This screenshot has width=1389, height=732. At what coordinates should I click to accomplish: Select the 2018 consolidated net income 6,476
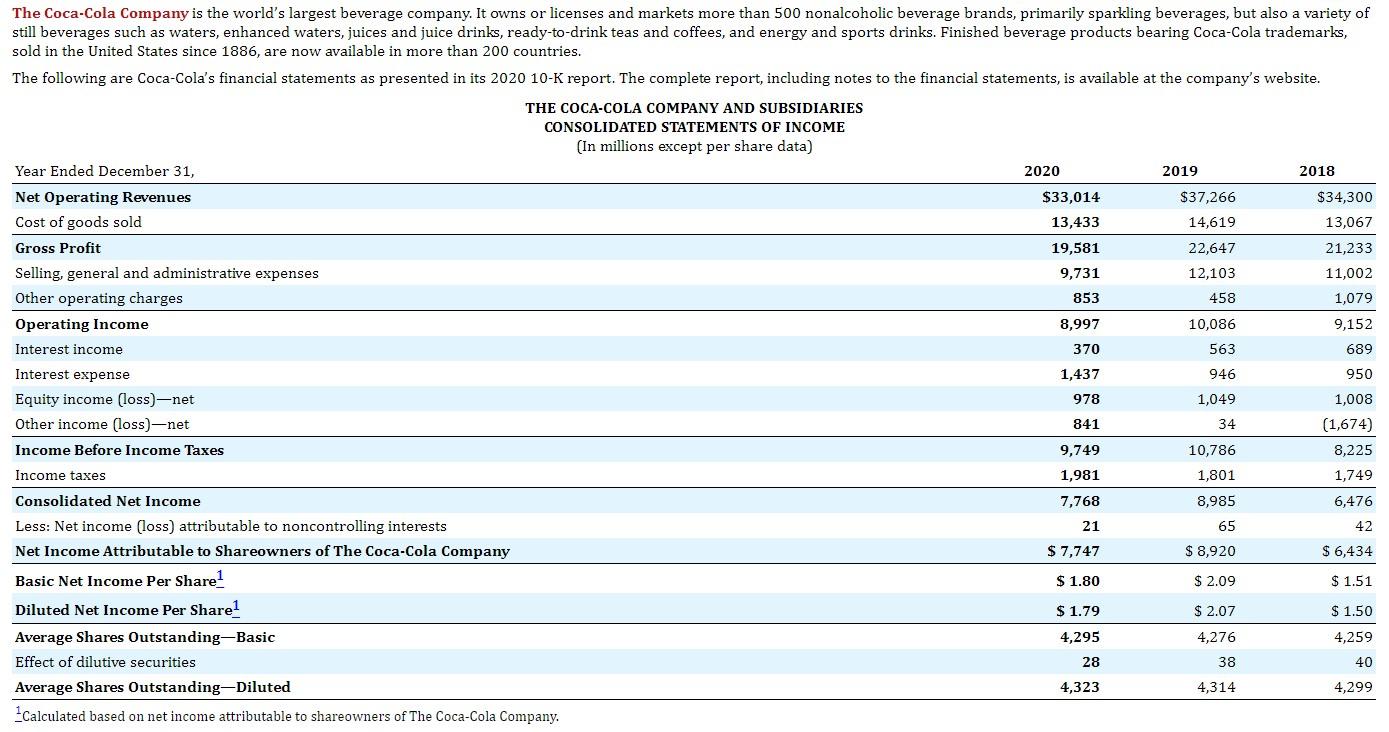click(x=1353, y=501)
